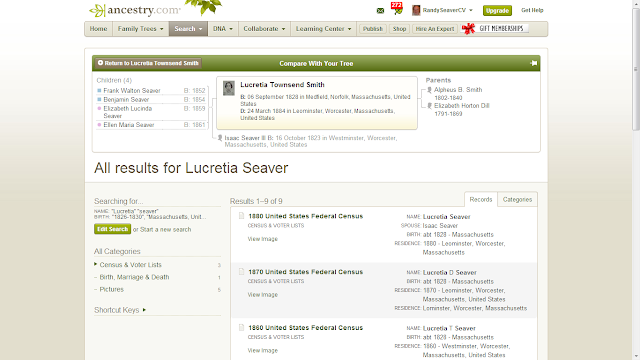Screen dimensions: 640x360
Task: Click the Ancestry.com leaf logo
Action: tap(134, 10)
